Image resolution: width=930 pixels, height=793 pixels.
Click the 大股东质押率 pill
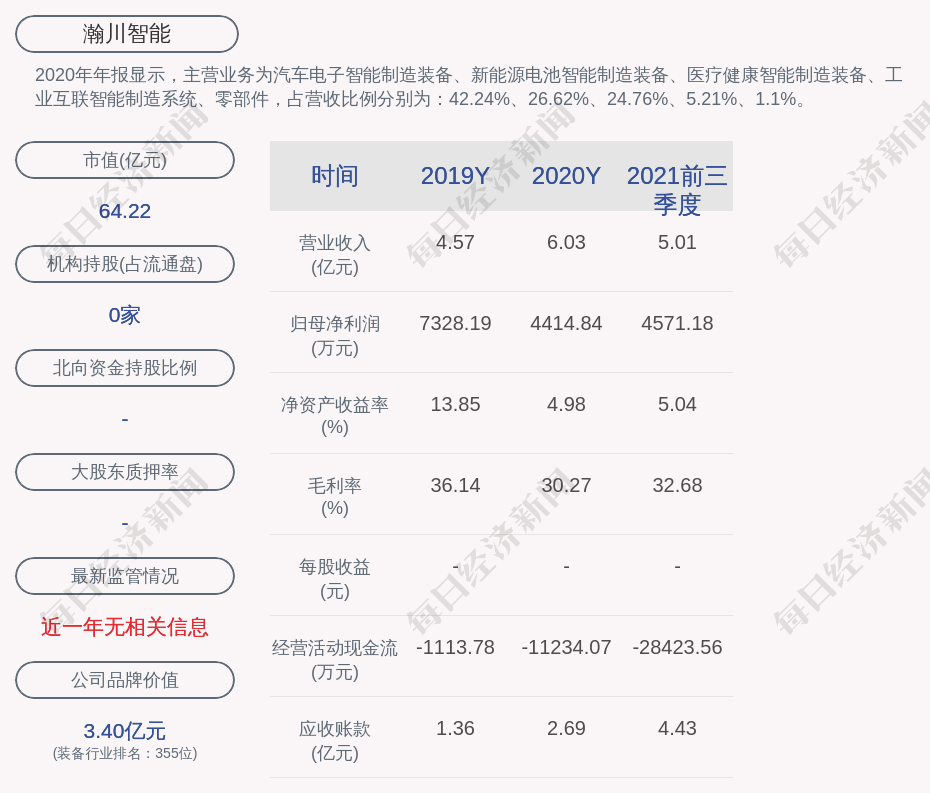point(125,472)
